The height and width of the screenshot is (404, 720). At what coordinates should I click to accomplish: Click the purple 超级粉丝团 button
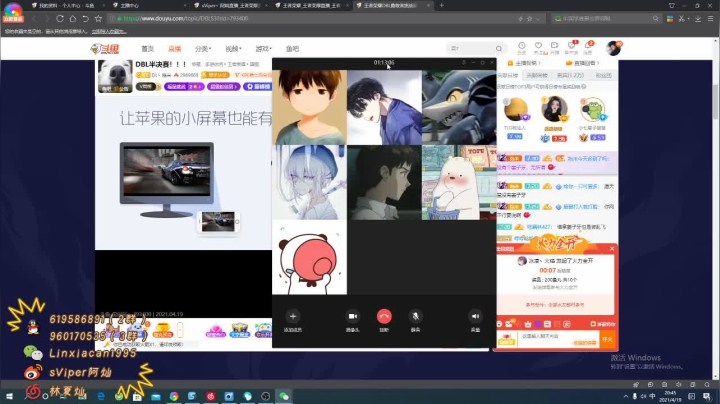point(223,86)
